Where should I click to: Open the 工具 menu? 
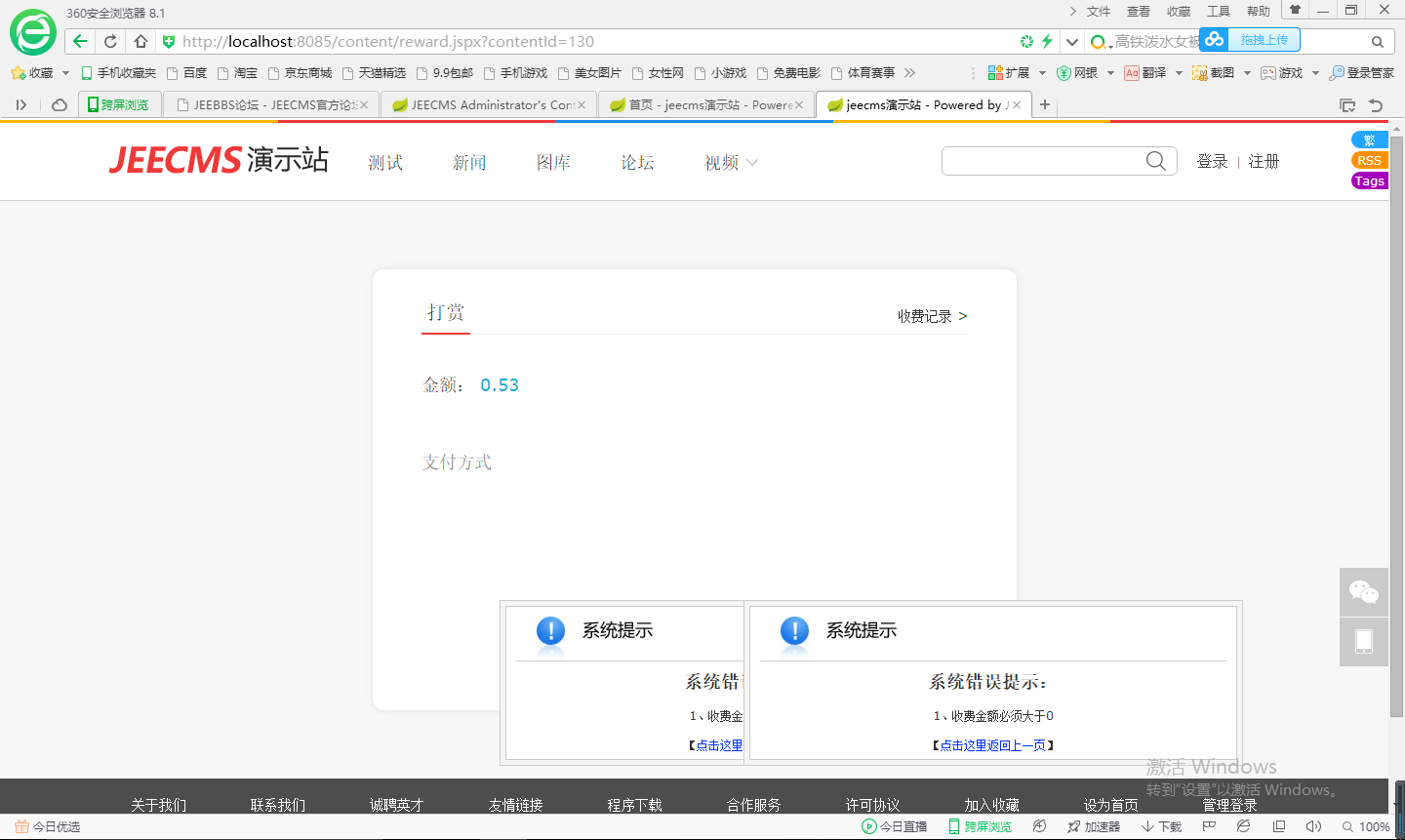coord(1218,12)
